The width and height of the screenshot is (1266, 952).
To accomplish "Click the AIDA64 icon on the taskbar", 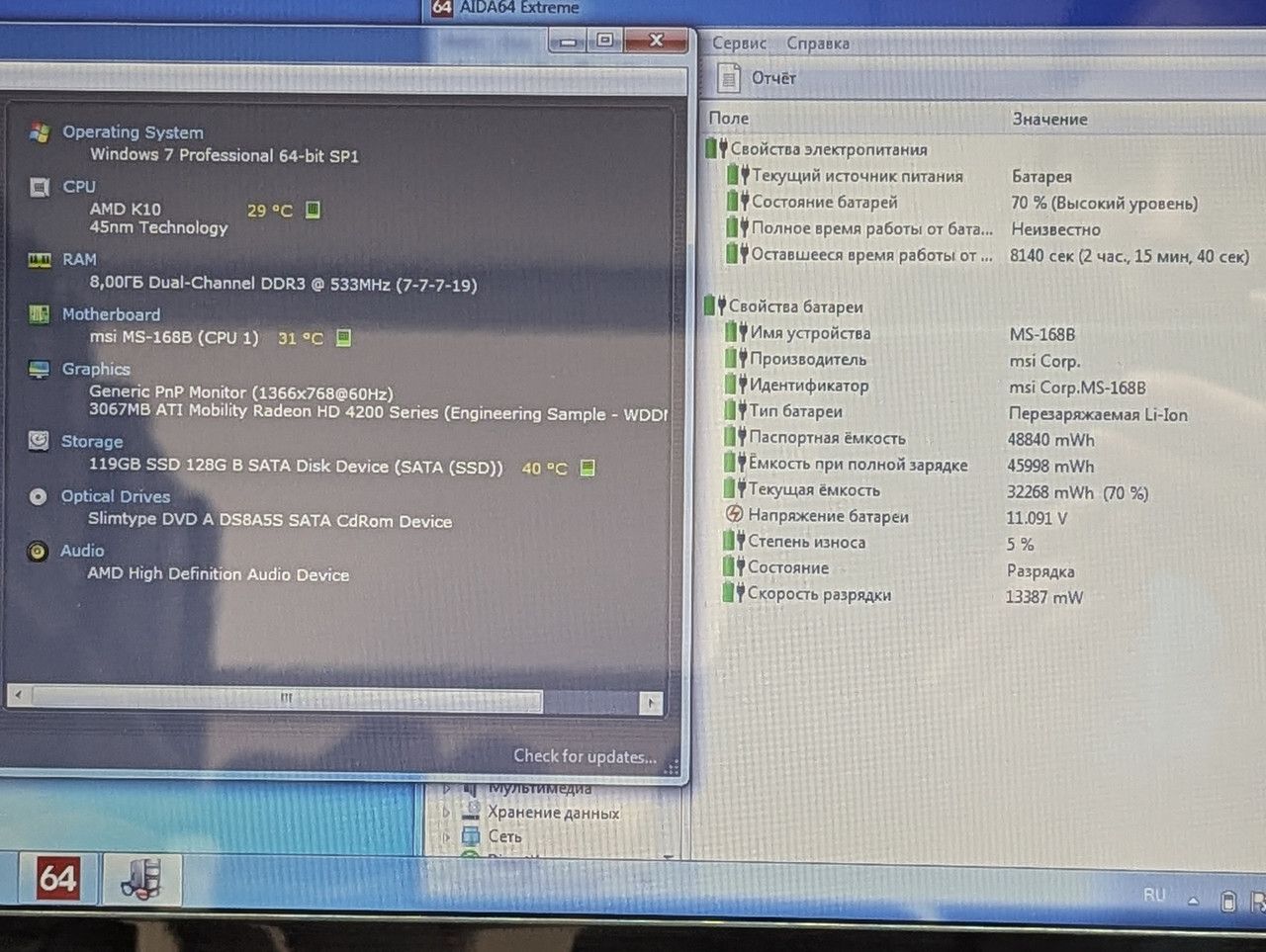I will tap(57, 879).
